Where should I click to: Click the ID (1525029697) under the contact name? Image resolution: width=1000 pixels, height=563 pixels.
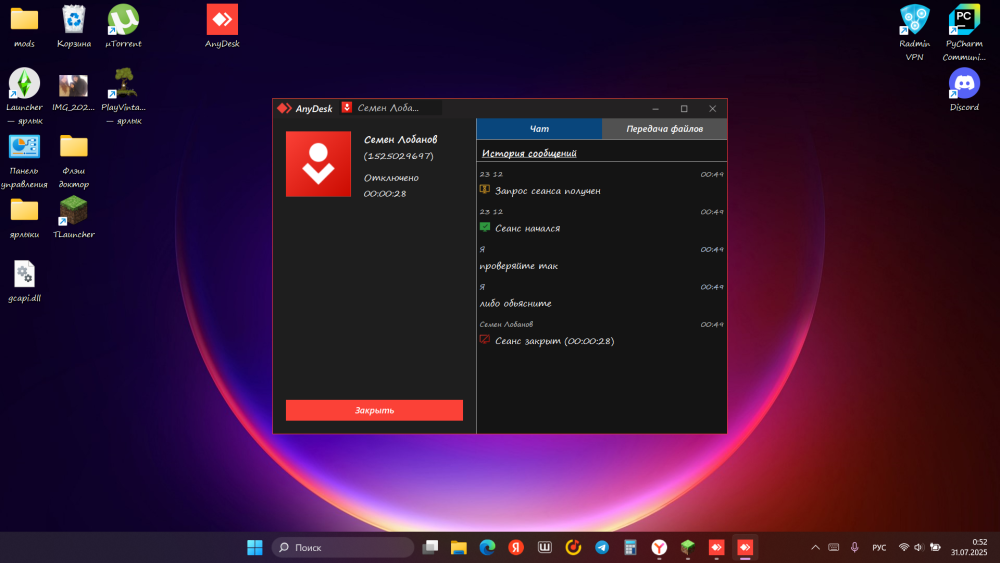[399, 156]
